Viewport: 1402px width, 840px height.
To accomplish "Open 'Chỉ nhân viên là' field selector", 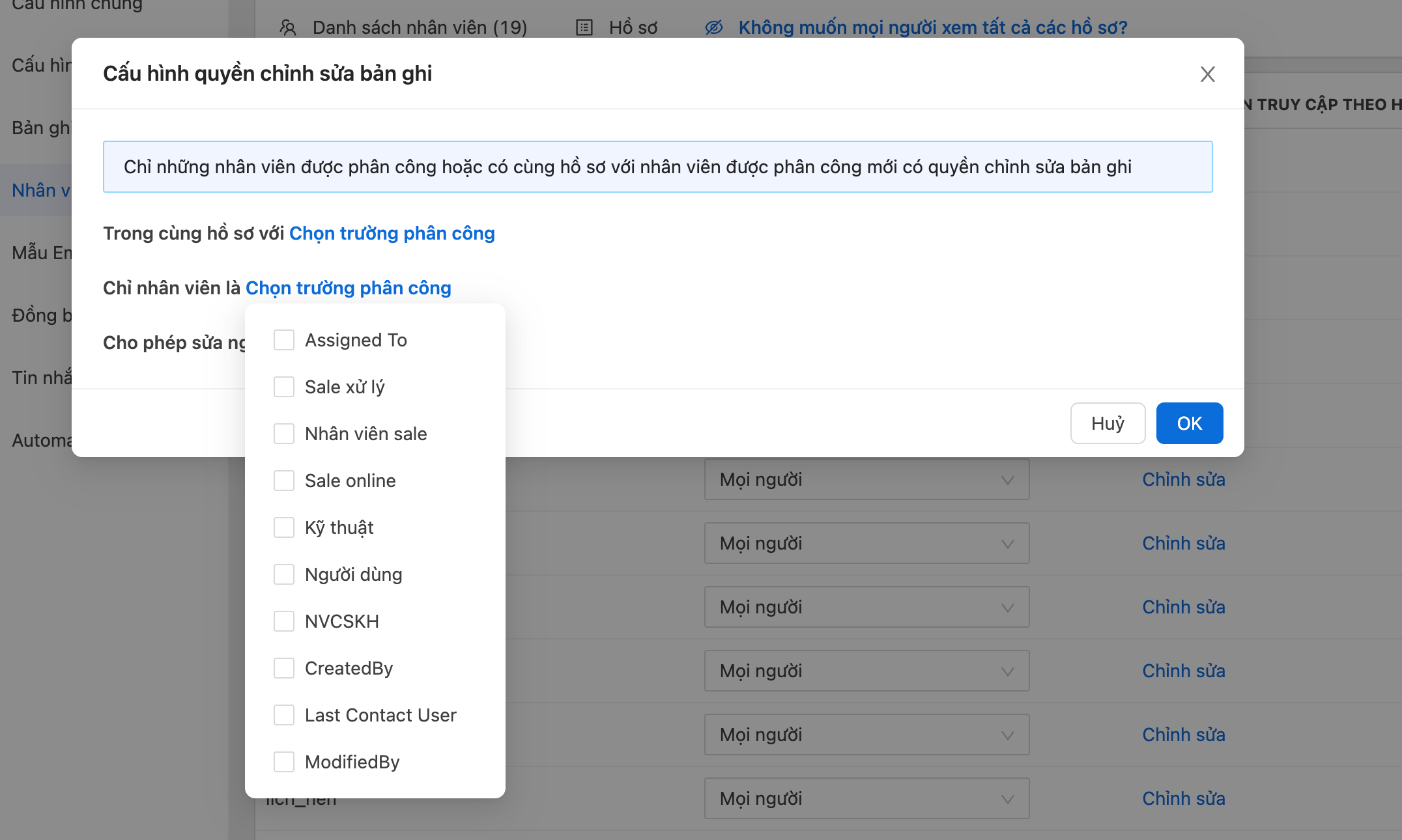I will point(348,288).
